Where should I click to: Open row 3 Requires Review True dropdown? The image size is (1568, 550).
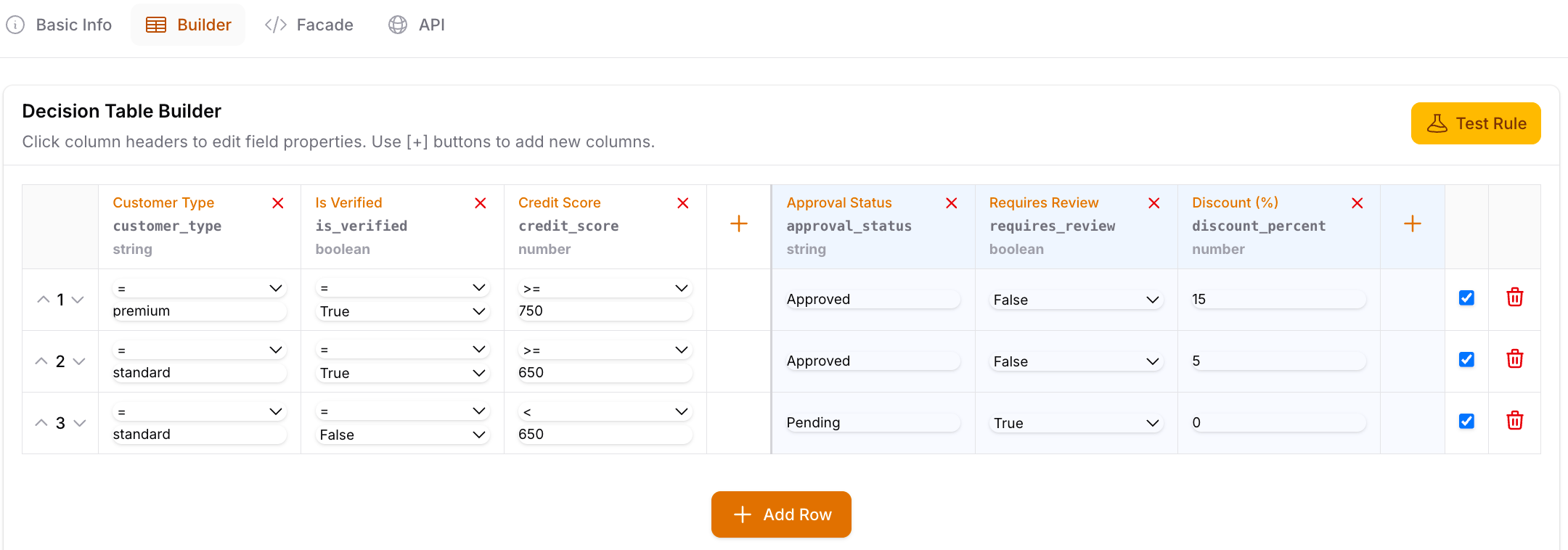click(1076, 423)
